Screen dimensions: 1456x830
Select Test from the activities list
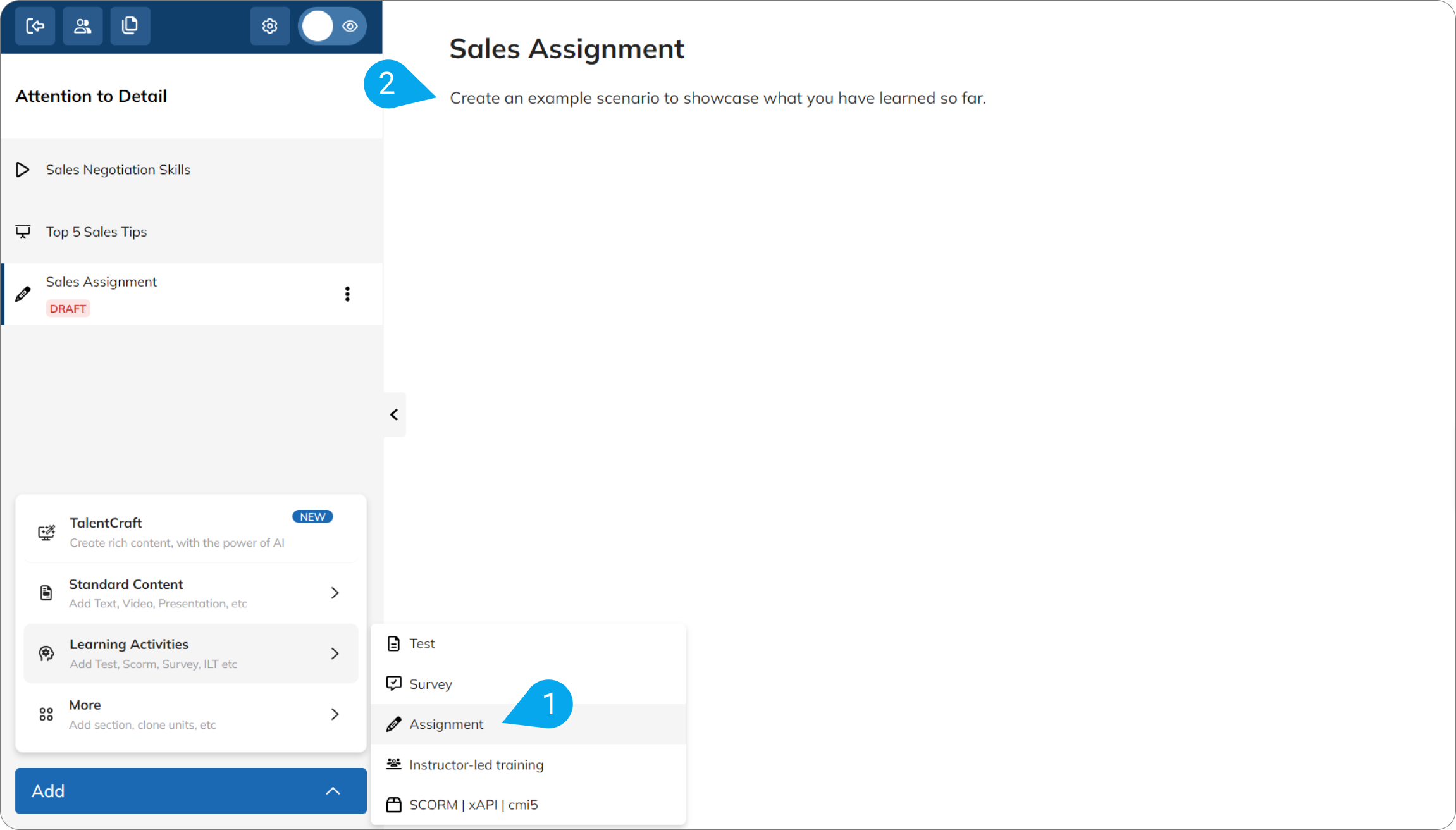(528, 643)
